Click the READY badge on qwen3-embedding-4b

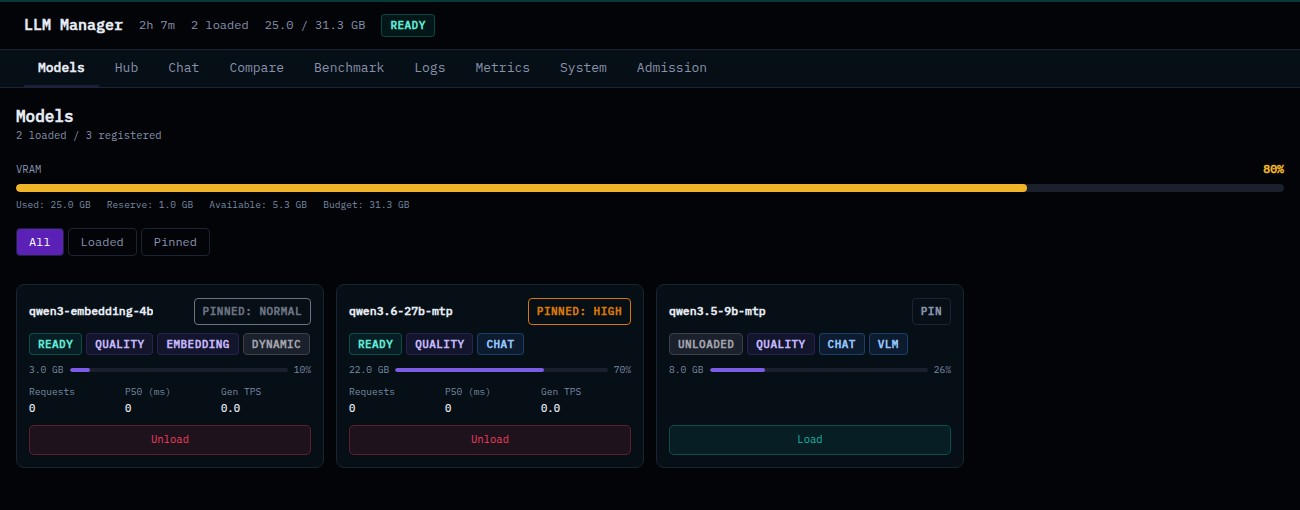coord(56,344)
